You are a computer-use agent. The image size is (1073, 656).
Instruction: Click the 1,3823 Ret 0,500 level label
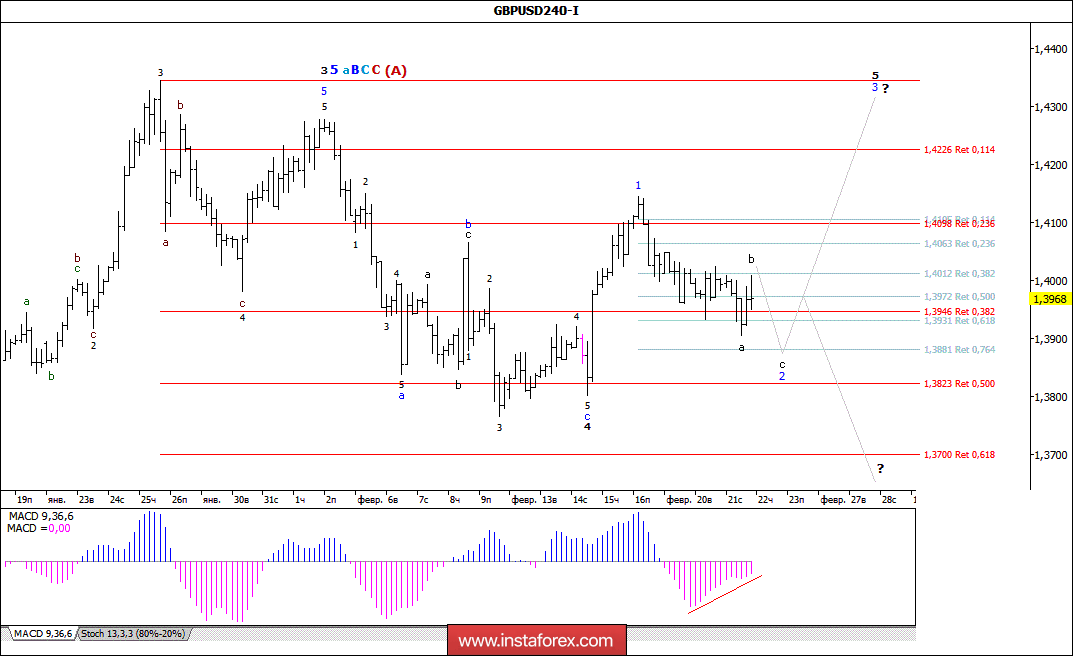pos(959,384)
